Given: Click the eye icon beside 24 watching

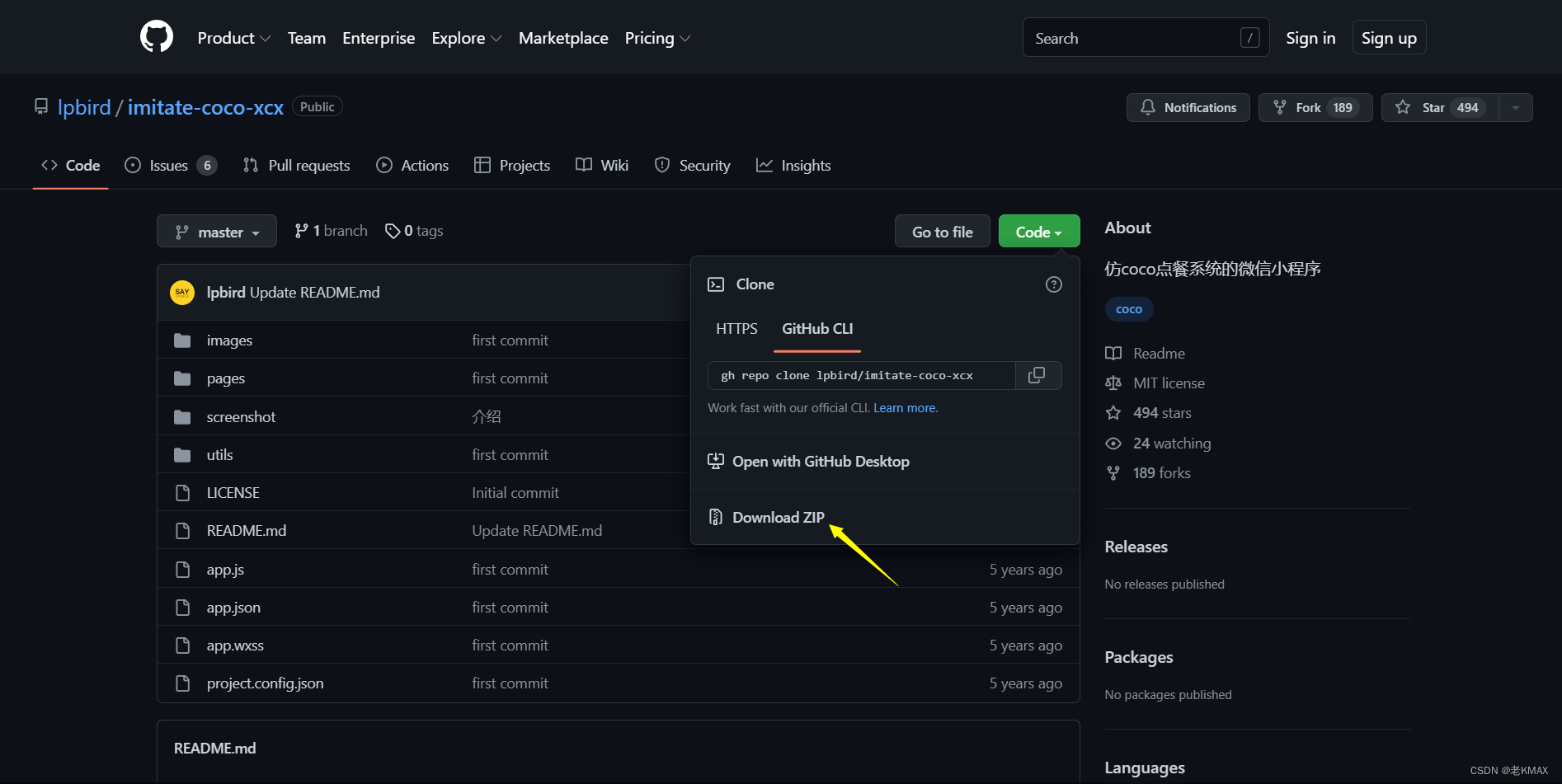Looking at the screenshot, I should [1113, 444].
